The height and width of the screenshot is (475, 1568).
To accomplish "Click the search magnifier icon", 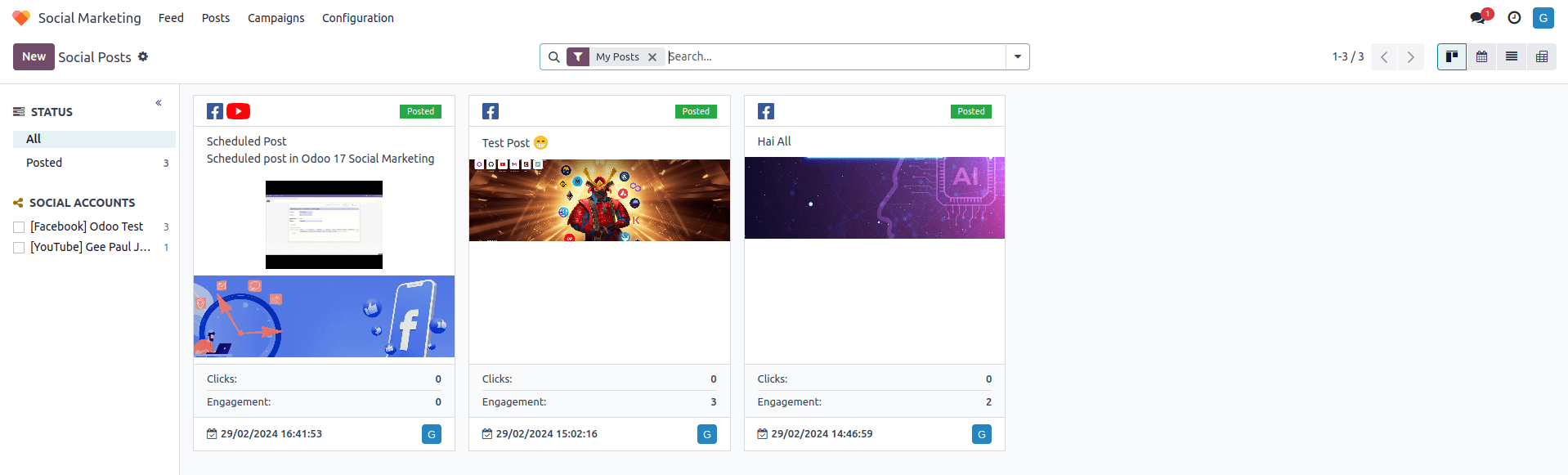I will point(554,57).
